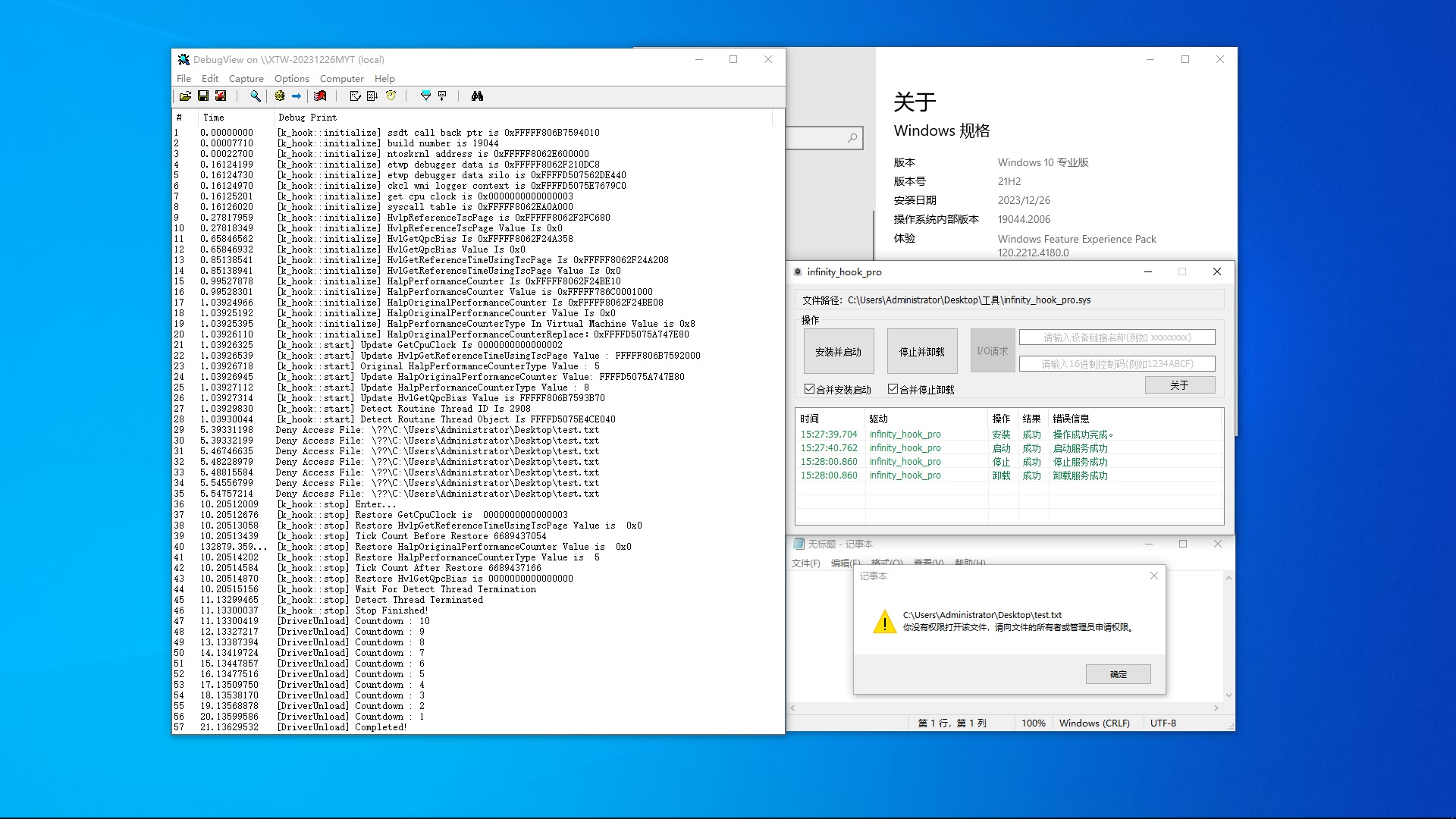
Task: Click the Open file icon in DebugView toolbar
Action: (185, 96)
